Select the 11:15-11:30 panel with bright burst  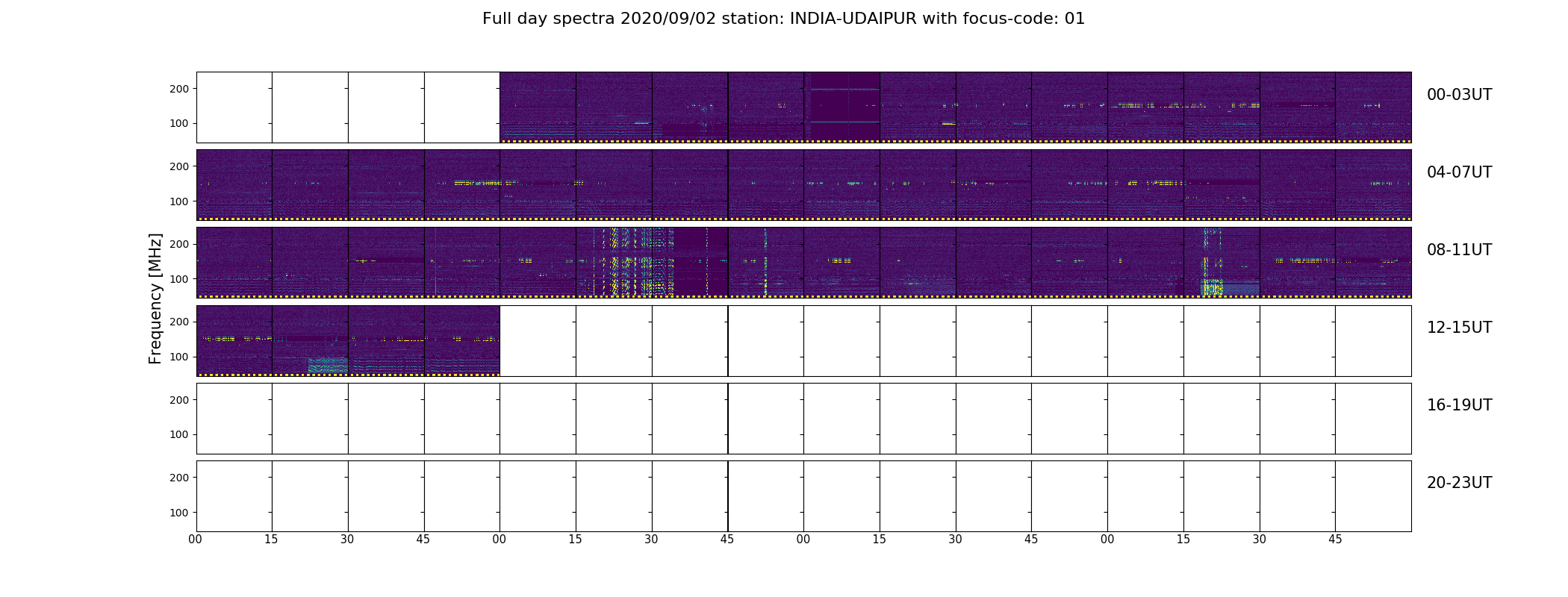click(1222, 262)
